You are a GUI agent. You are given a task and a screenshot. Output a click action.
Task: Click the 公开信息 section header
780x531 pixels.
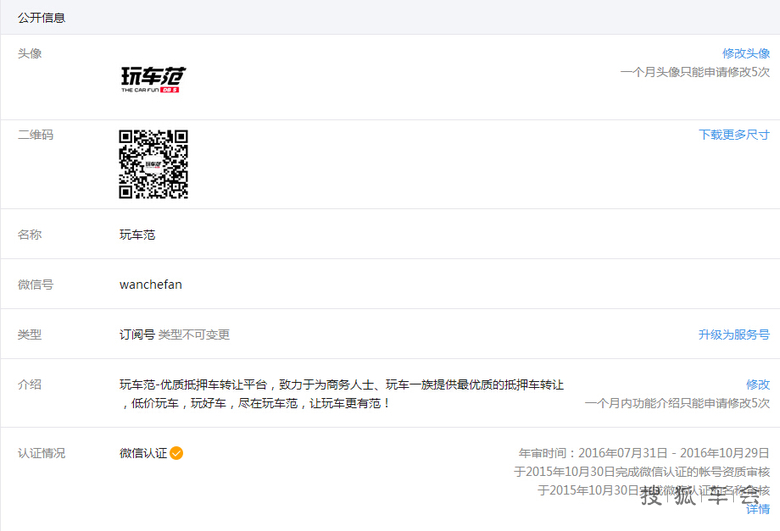point(42,18)
